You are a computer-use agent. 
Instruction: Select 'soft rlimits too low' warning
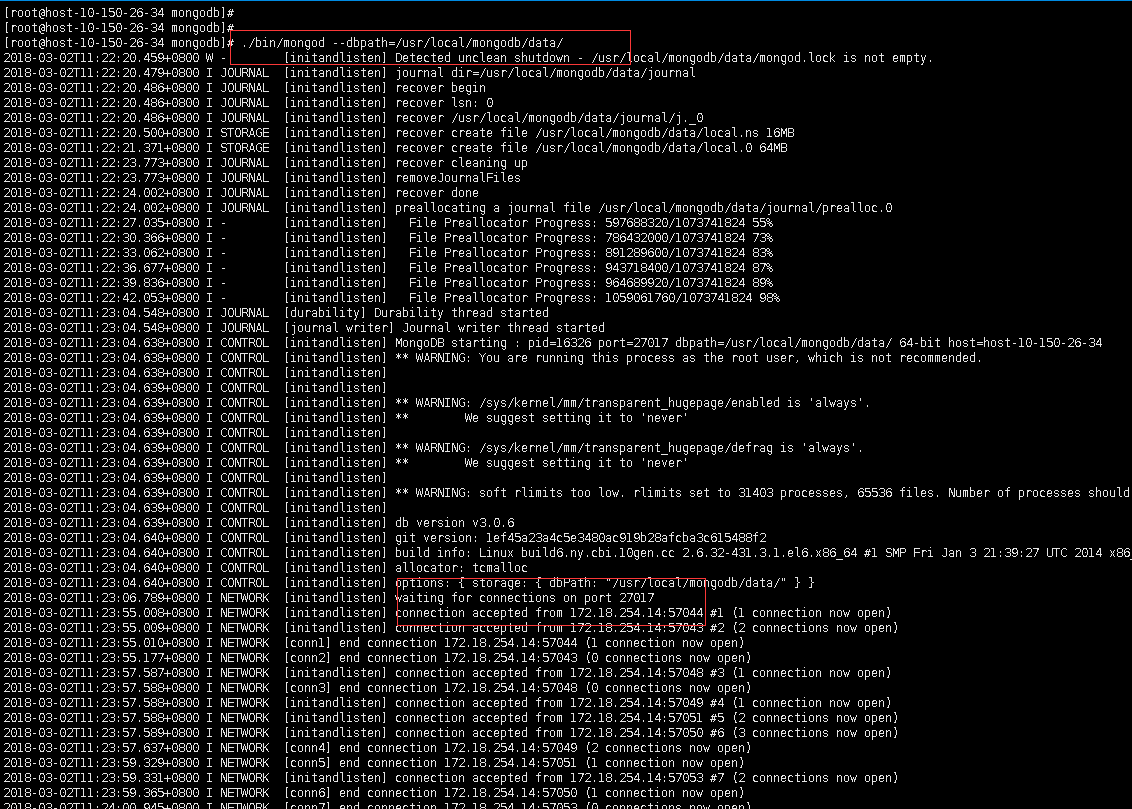coord(567,493)
